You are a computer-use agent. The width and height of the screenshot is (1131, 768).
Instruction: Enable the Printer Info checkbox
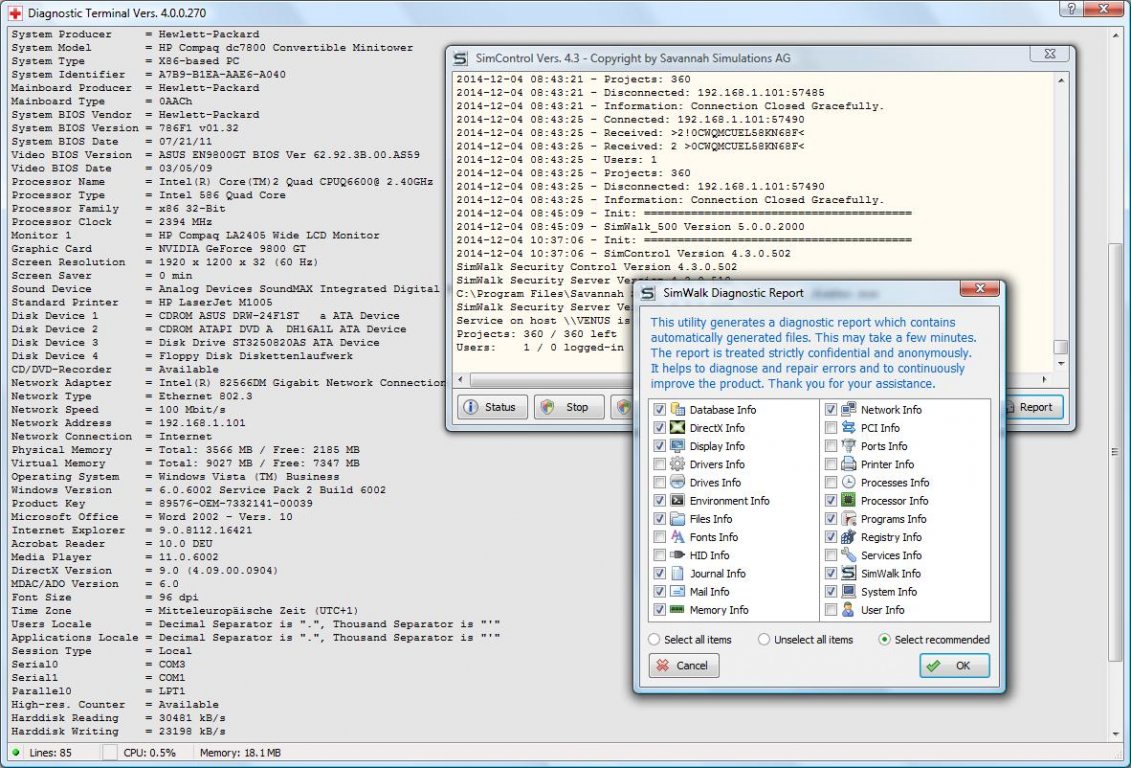831,464
